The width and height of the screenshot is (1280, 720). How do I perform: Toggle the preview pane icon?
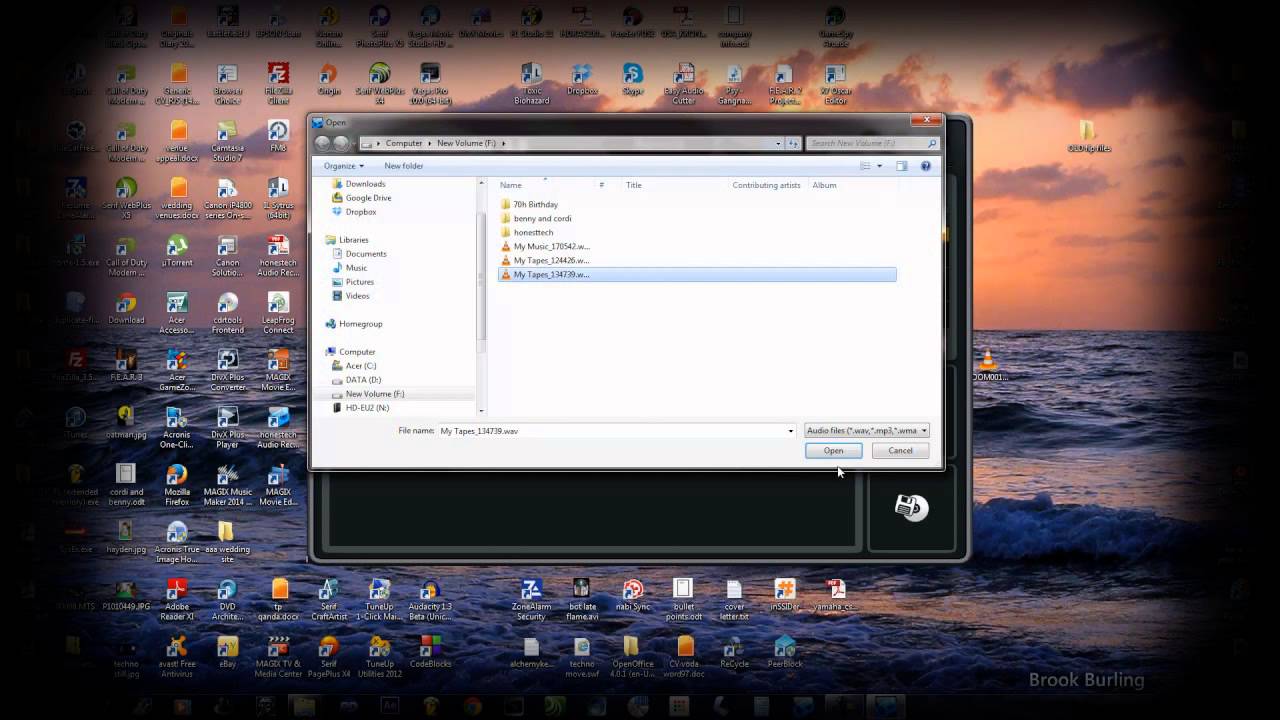(x=901, y=166)
